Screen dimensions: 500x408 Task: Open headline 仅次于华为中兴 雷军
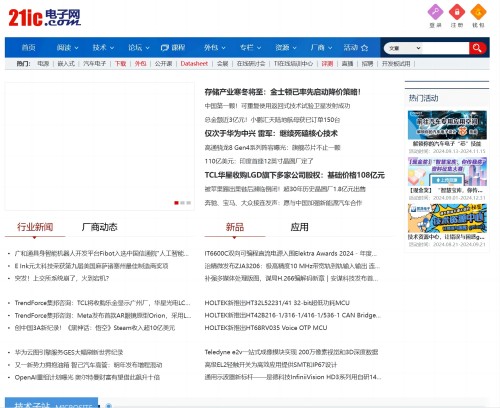[x=271, y=134]
